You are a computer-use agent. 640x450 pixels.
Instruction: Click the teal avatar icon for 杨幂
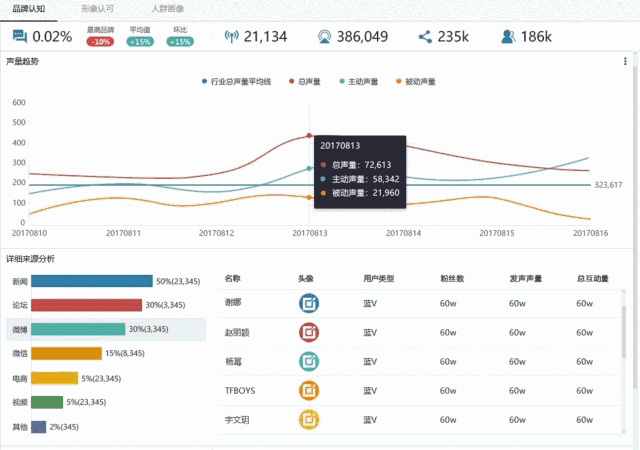coord(310,362)
